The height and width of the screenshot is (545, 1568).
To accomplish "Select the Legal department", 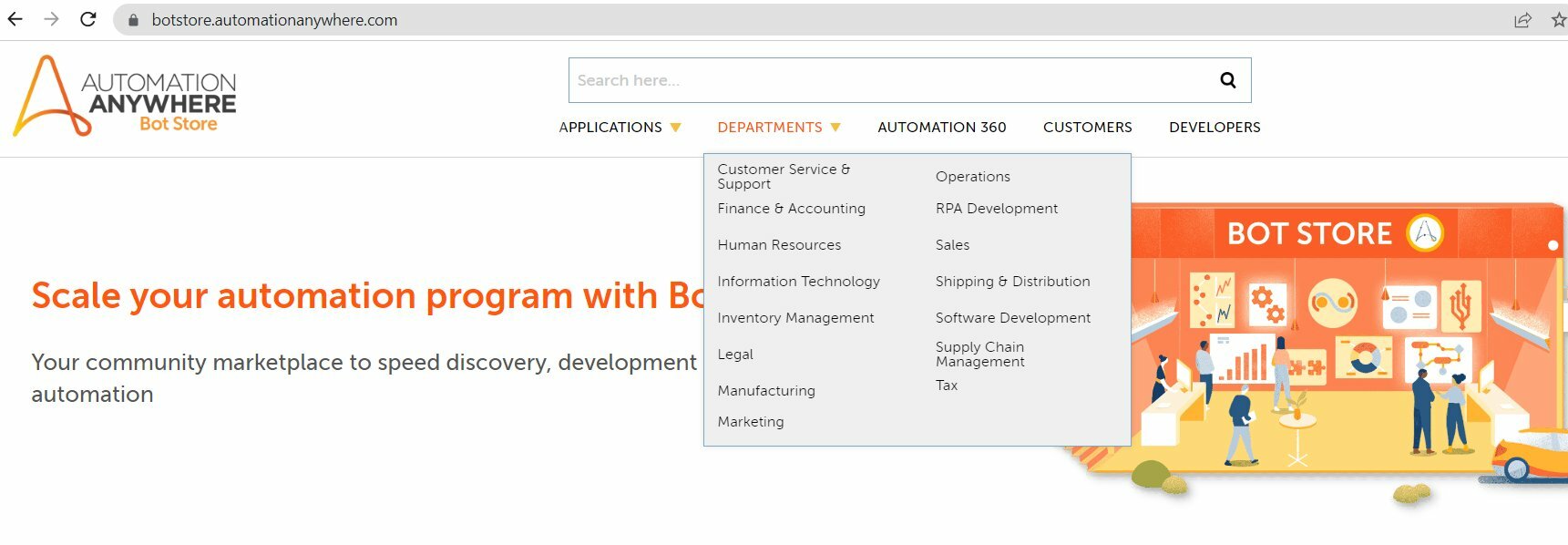I will point(735,355).
